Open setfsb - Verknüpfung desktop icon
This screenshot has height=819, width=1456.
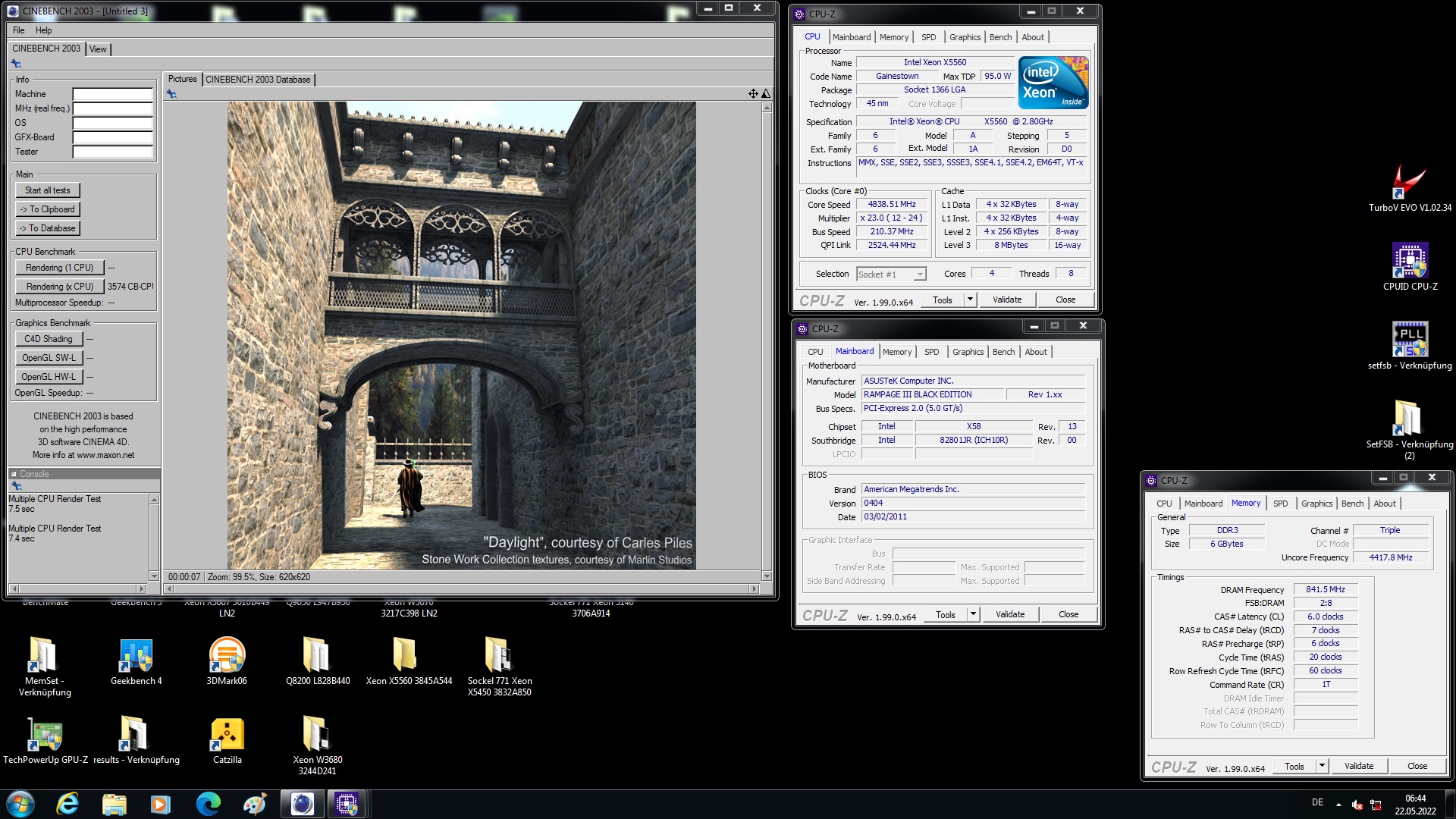1410,346
